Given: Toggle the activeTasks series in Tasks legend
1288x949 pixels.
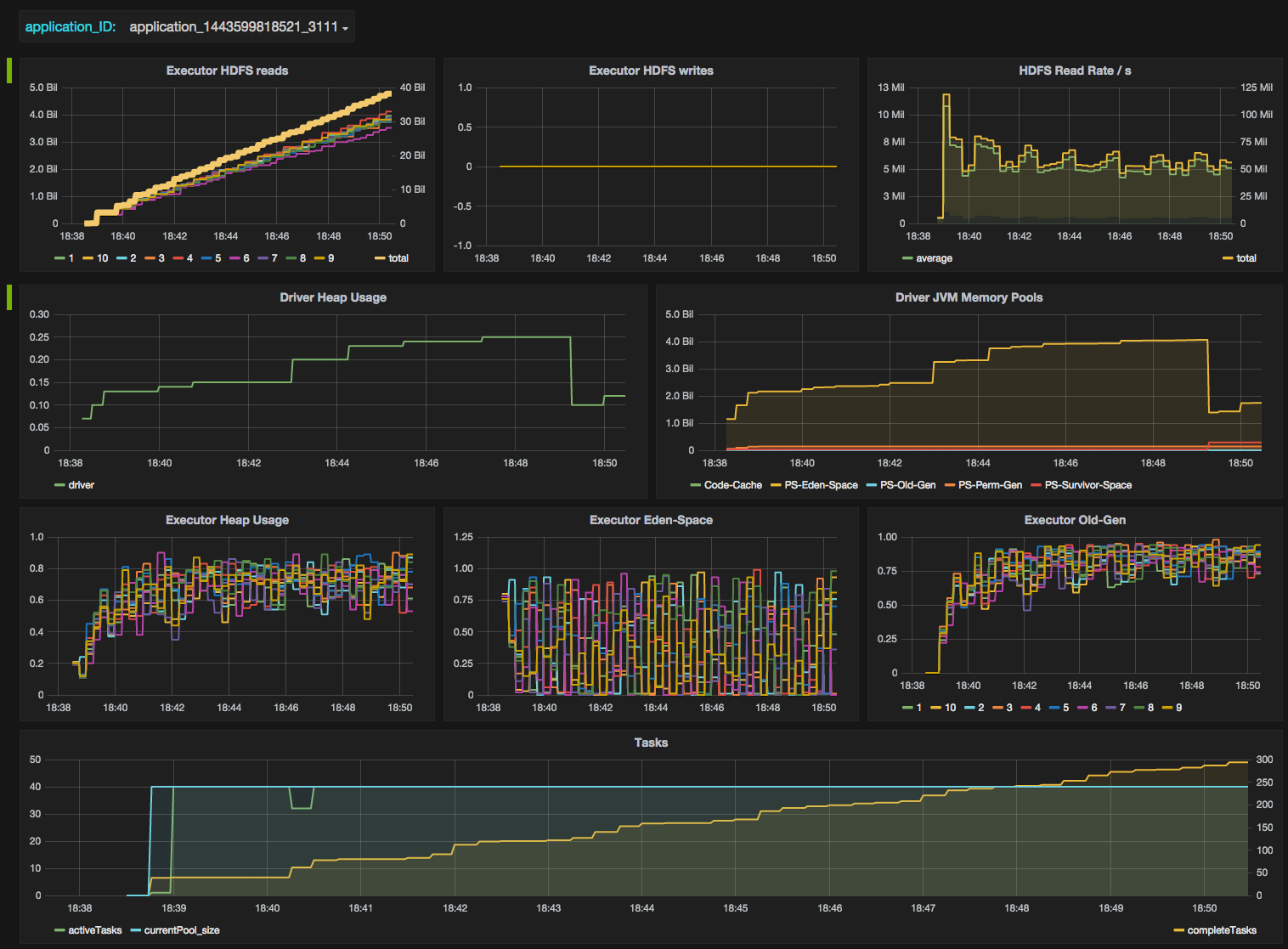Looking at the screenshot, I should coord(94,930).
